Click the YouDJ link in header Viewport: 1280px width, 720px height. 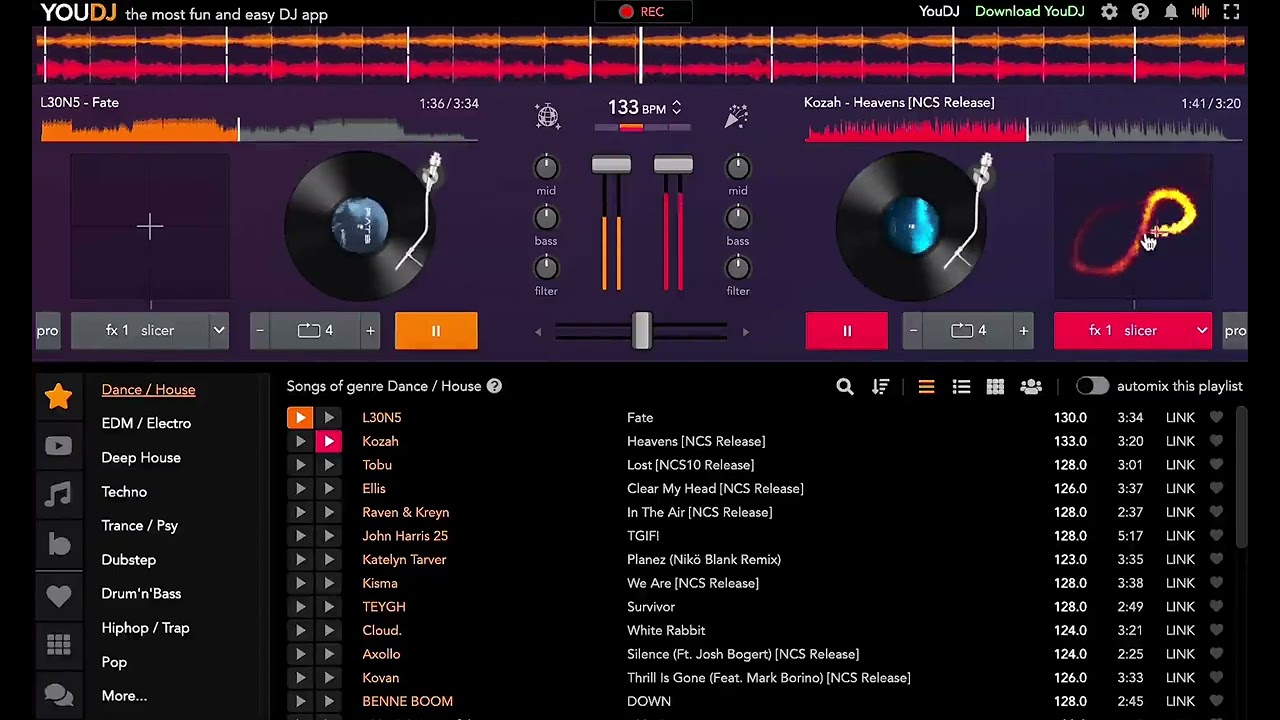point(939,12)
